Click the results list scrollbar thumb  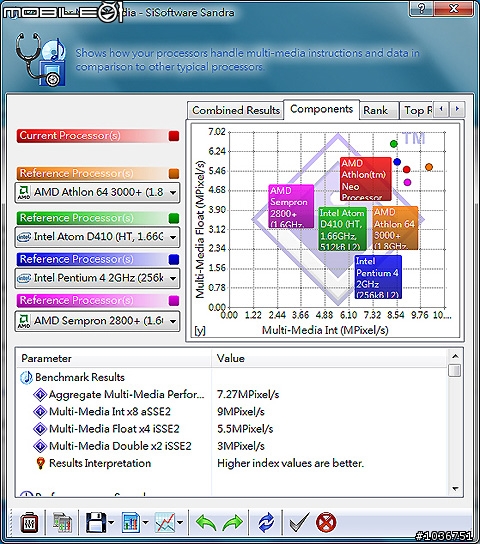coord(454,370)
